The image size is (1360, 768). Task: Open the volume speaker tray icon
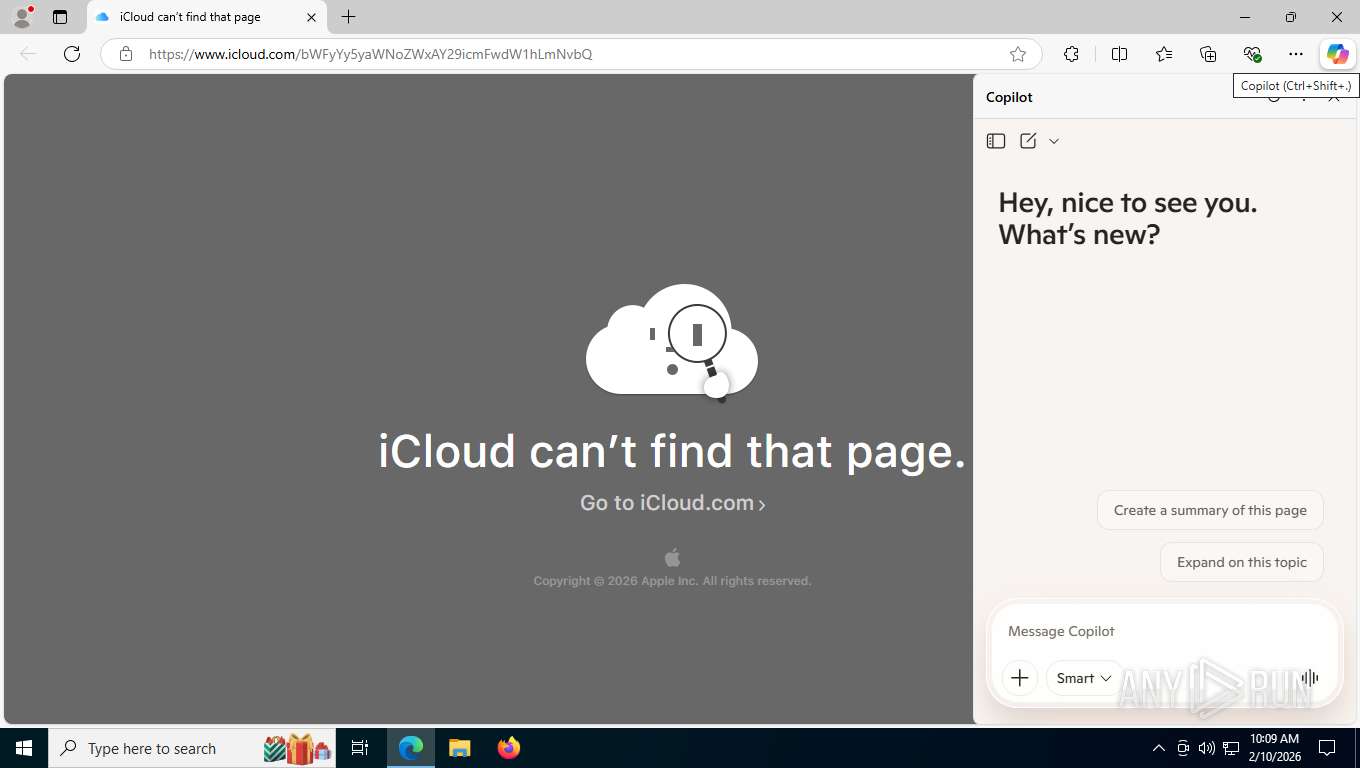[1207, 748]
